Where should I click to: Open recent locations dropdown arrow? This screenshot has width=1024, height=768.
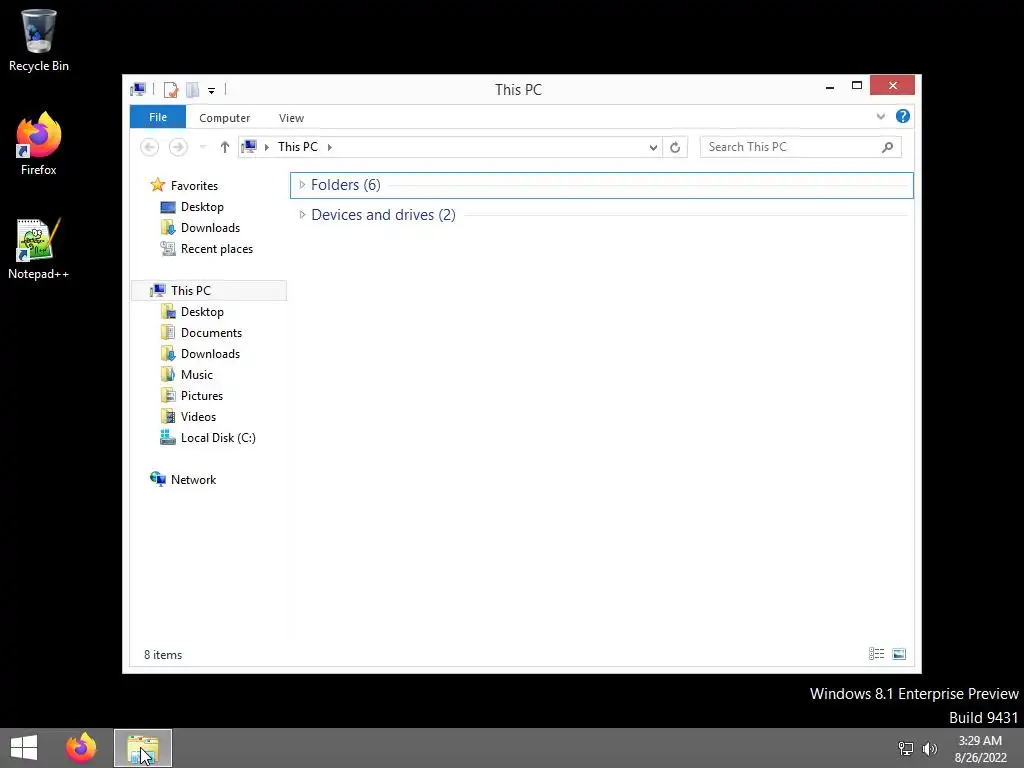203,147
